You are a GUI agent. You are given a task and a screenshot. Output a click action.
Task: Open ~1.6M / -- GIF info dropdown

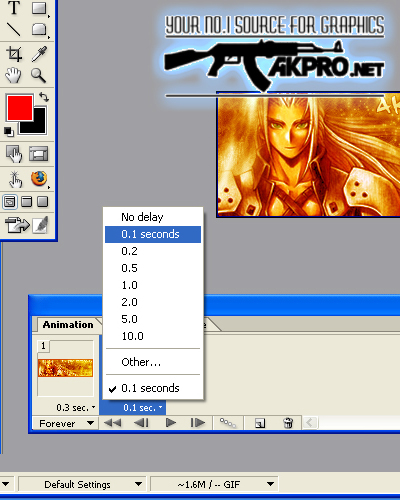coord(214,484)
